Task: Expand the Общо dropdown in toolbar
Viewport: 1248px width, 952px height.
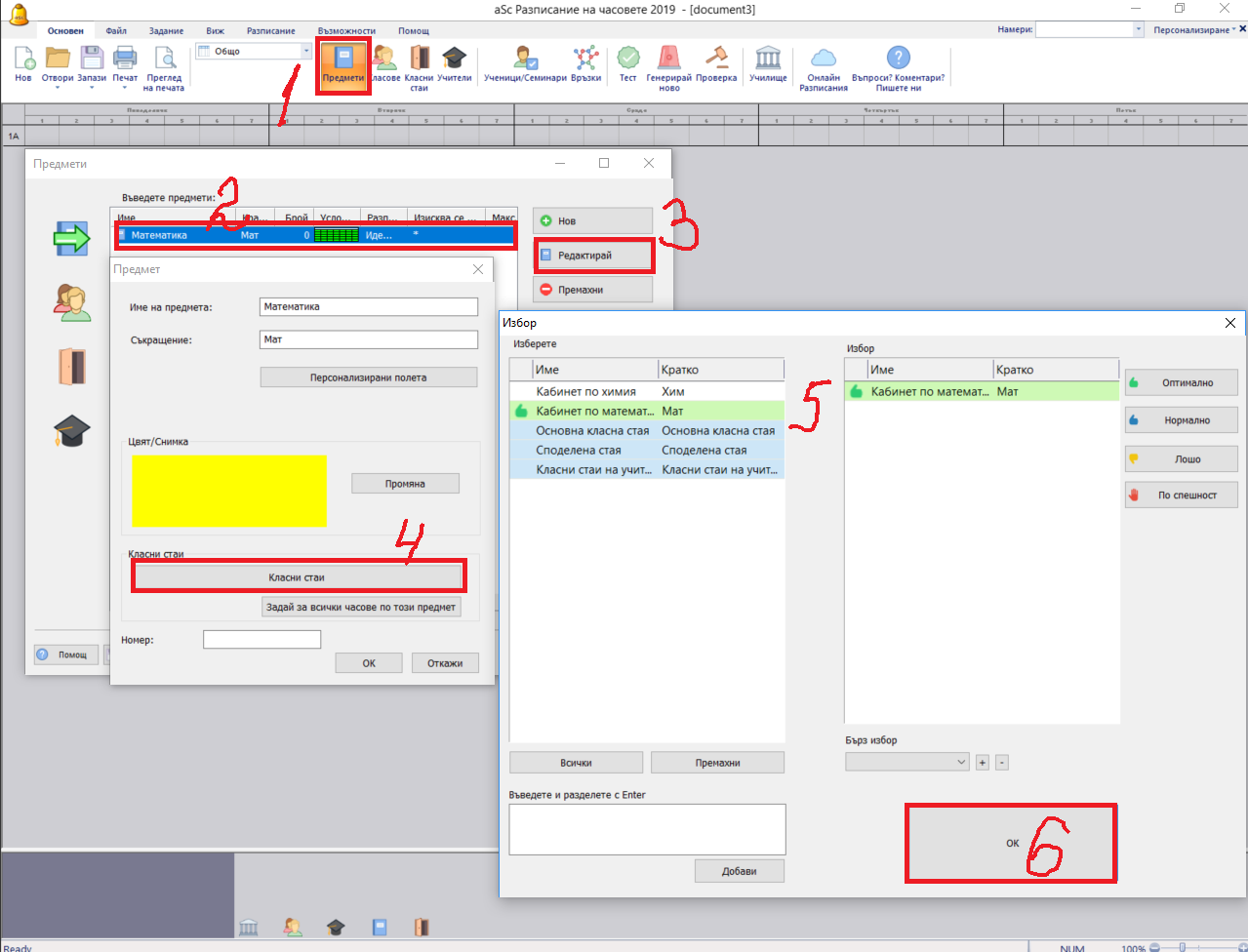Action: 306,51
